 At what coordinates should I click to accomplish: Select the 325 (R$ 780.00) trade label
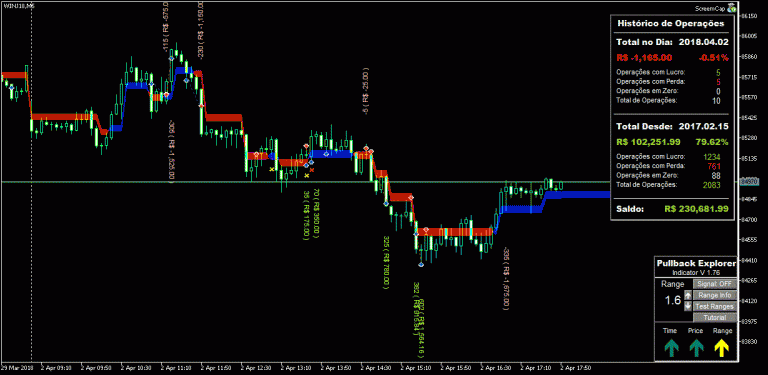(386, 262)
